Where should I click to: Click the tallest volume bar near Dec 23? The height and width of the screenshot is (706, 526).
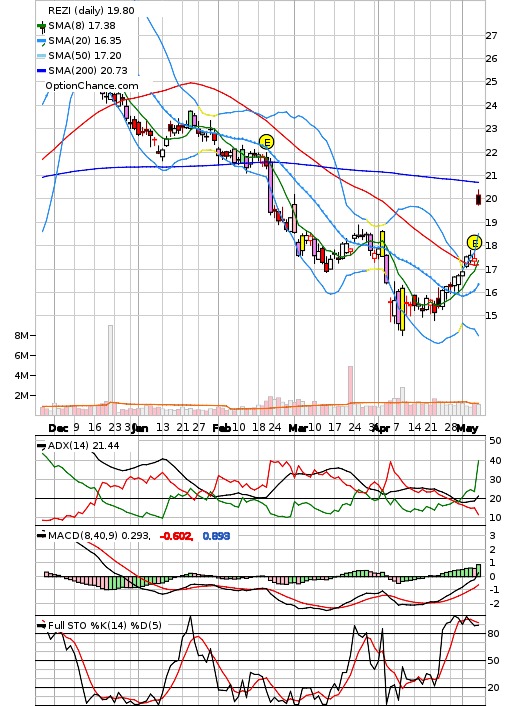[110, 370]
